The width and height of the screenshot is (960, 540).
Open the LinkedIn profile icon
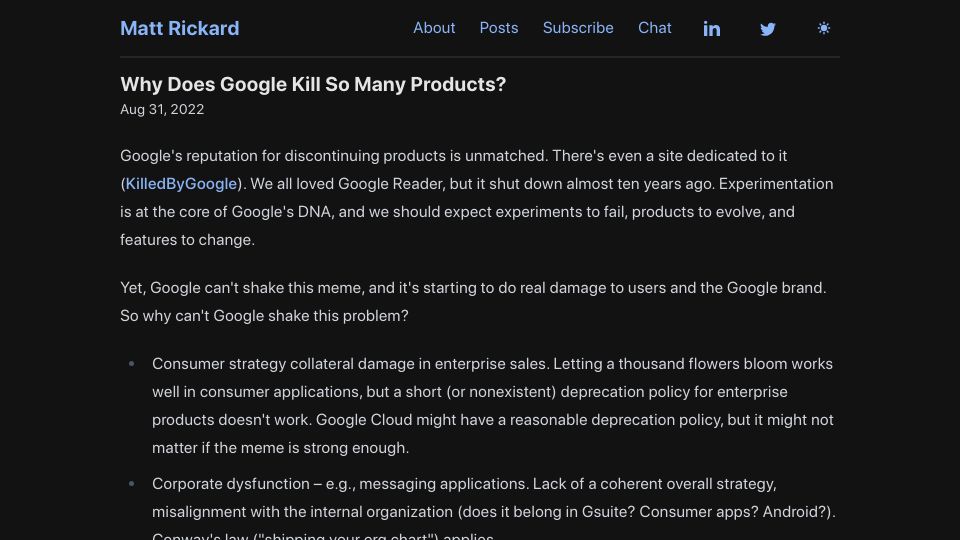[711, 29]
